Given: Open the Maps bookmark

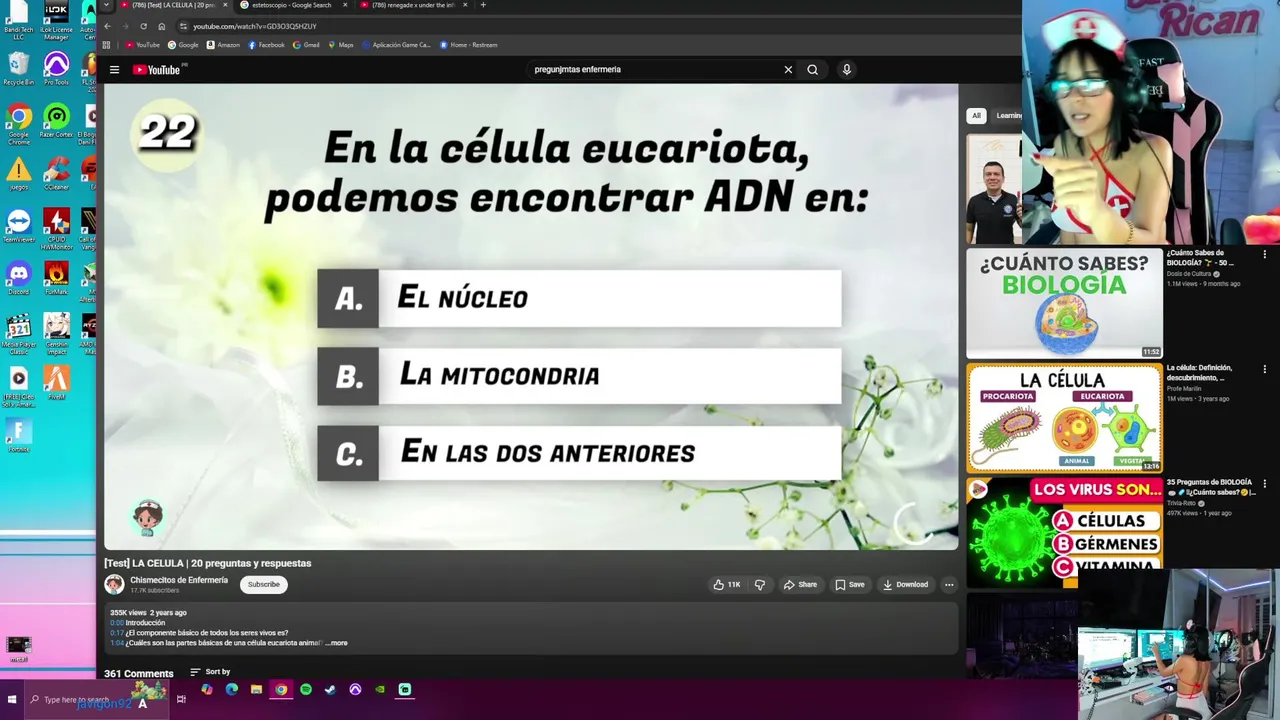Looking at the screenshot, I should coord(340,45).
